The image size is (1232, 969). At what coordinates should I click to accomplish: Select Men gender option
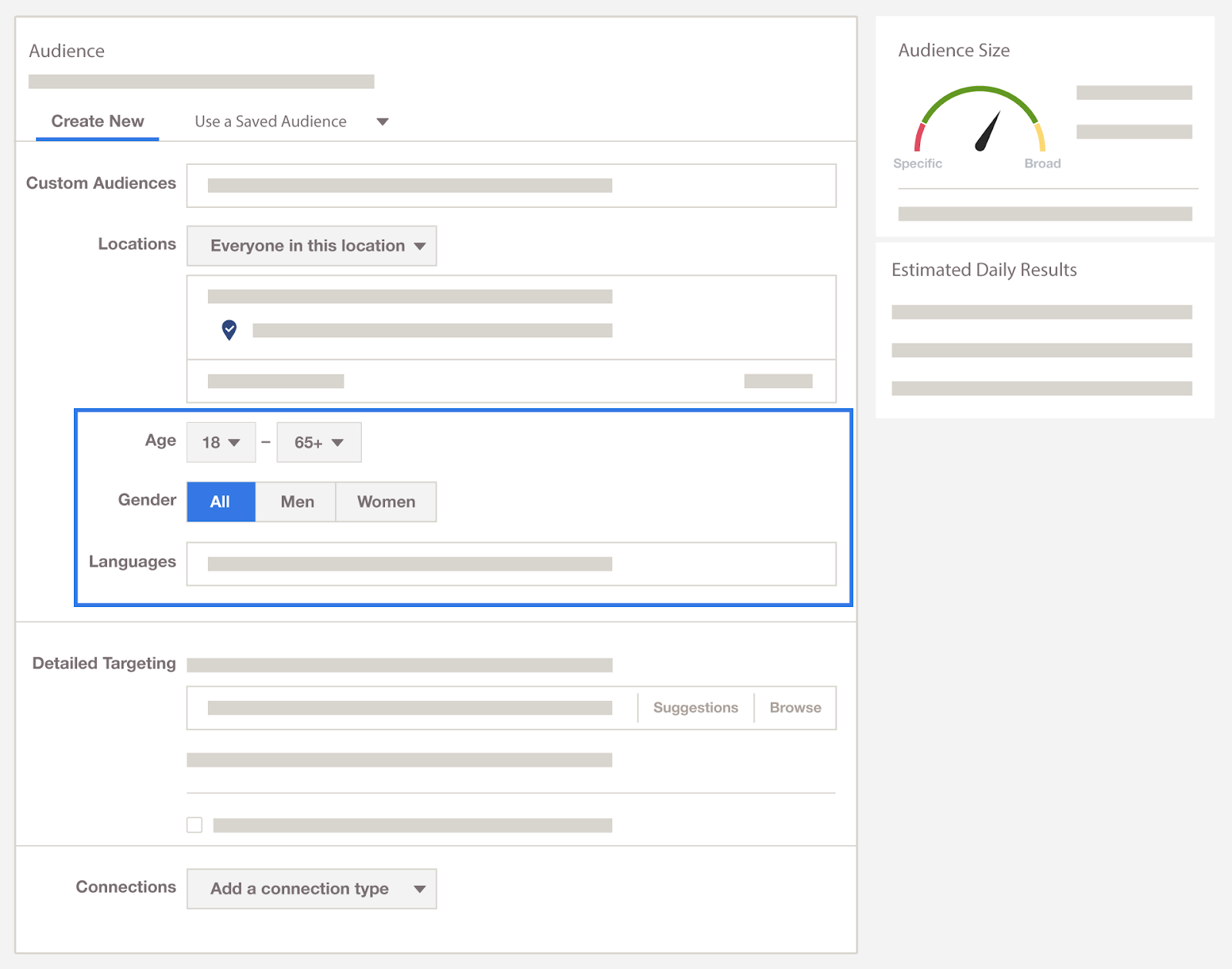pos(296,501)
